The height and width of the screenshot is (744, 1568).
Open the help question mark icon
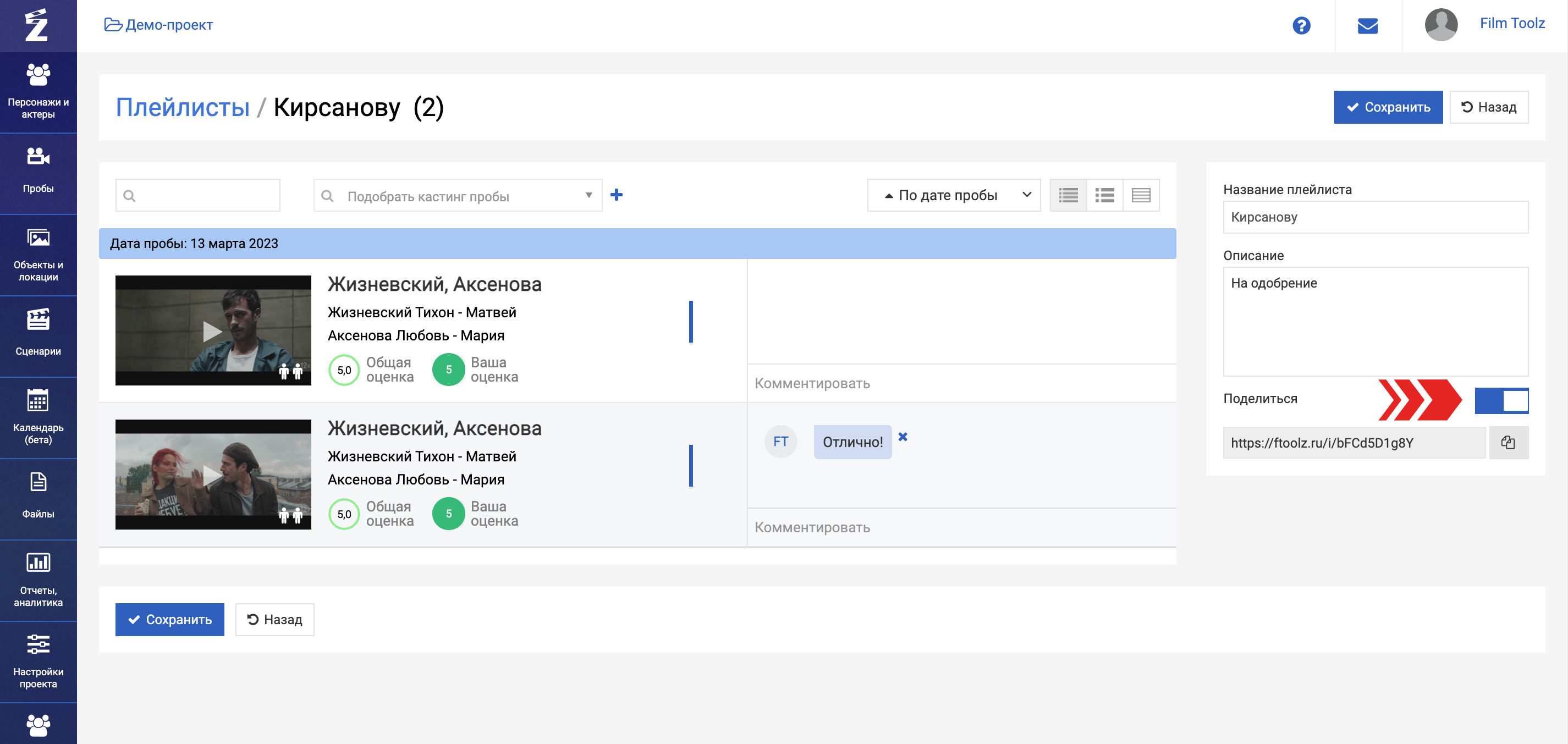[1301, 26]
